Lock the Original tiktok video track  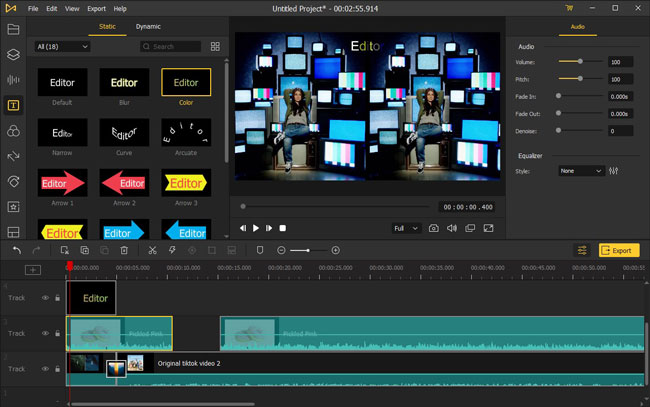pos(58,369)
